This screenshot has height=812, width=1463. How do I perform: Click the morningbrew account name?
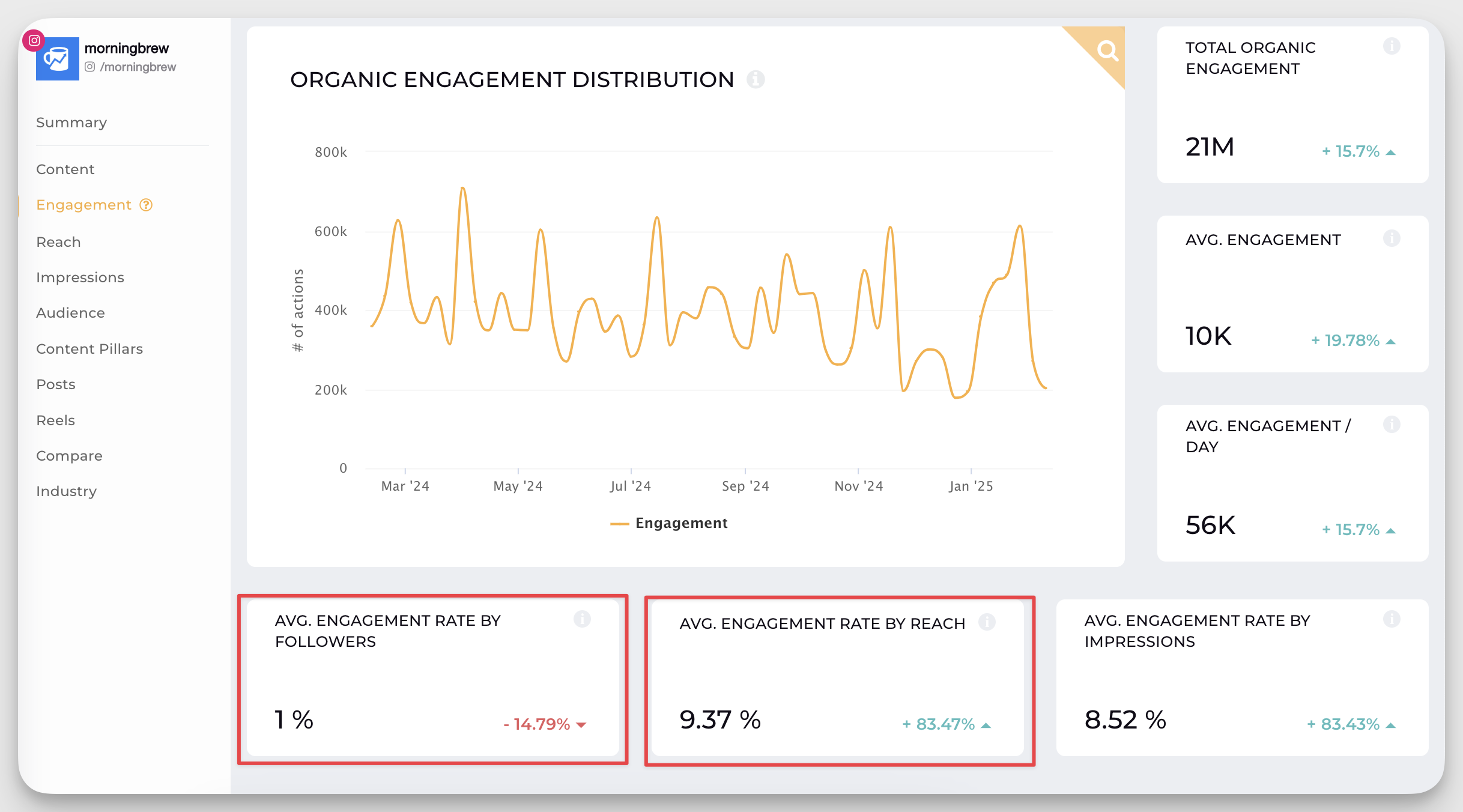pyautogui.click(x=127, y=48)
